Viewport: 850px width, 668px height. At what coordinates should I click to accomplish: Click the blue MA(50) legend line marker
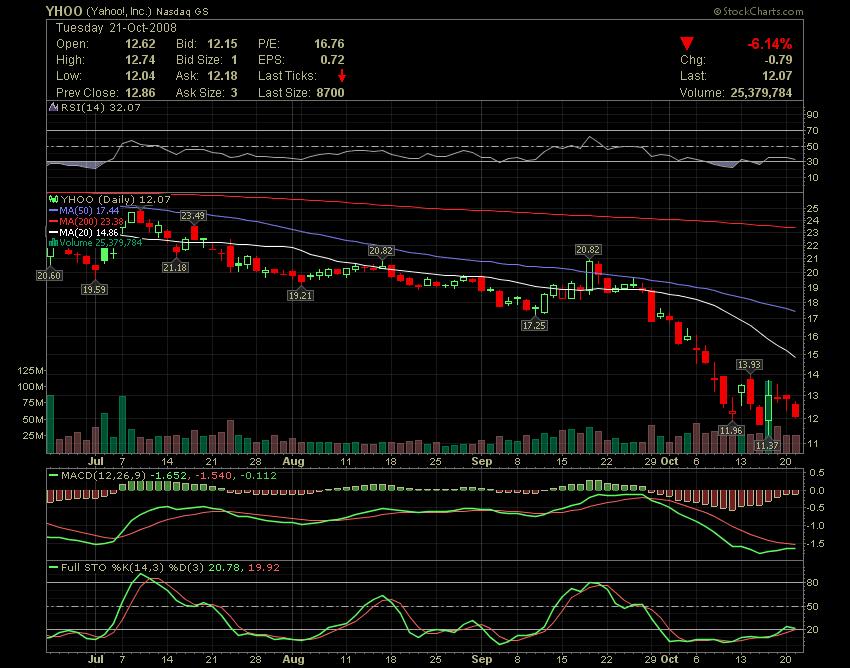[x=54, y=210]
